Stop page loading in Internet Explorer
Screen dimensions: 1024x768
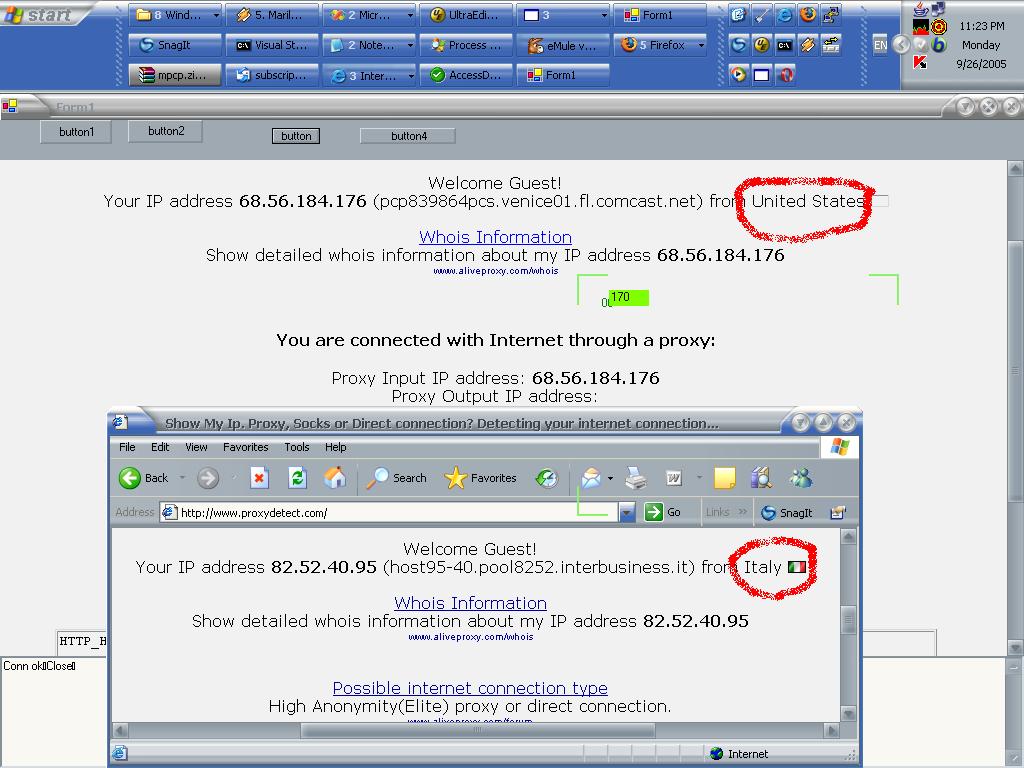259,478
